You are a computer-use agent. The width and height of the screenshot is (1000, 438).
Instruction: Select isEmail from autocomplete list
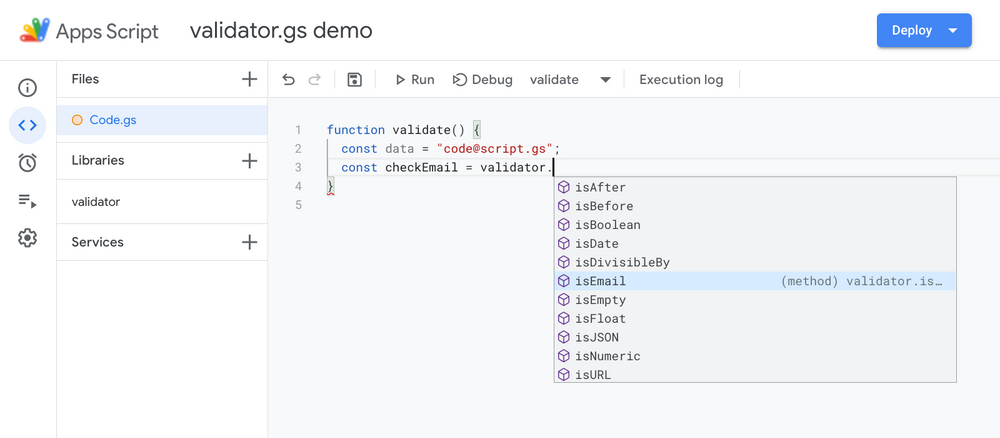[x=600, y=281]
